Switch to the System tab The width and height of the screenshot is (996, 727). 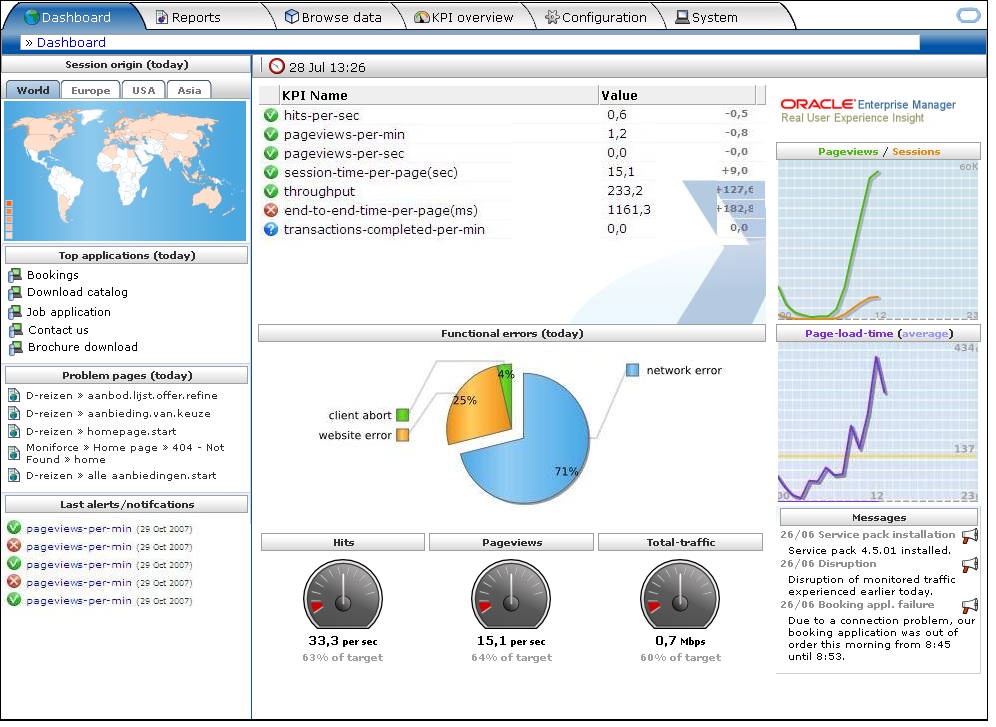click(x=706, y=17)
